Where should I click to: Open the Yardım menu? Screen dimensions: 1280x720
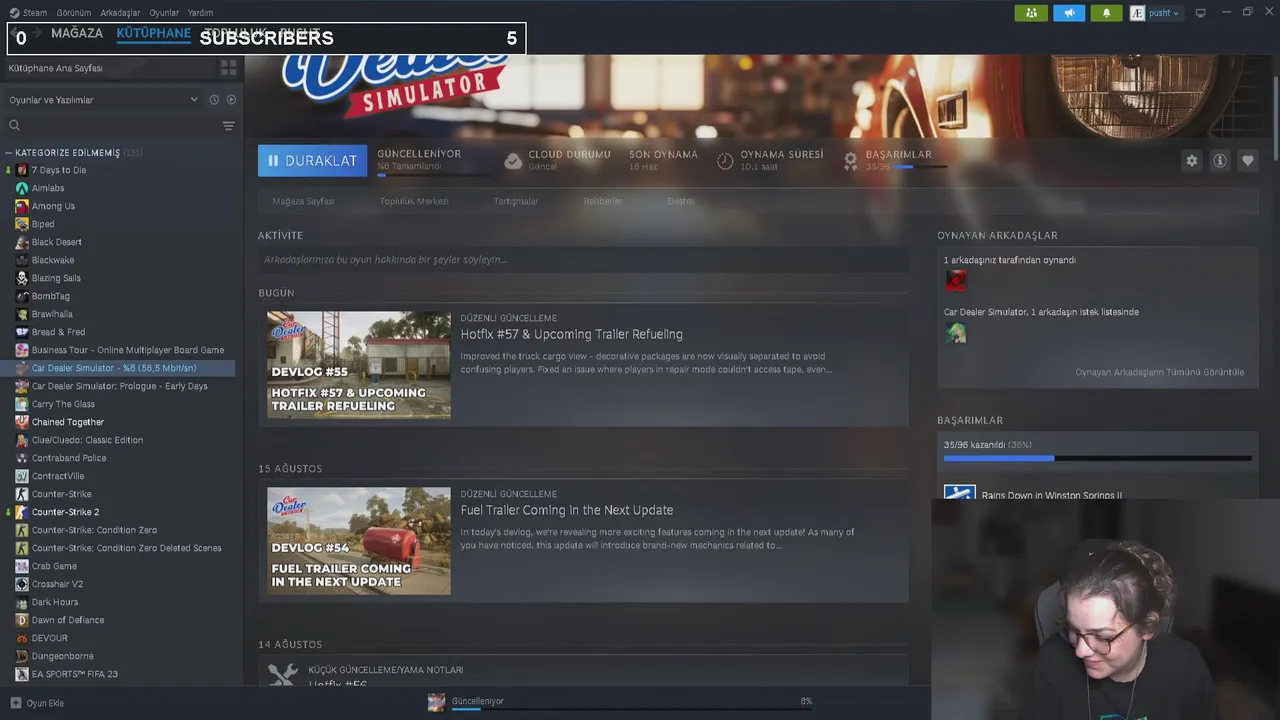click(x=200, y=13)
